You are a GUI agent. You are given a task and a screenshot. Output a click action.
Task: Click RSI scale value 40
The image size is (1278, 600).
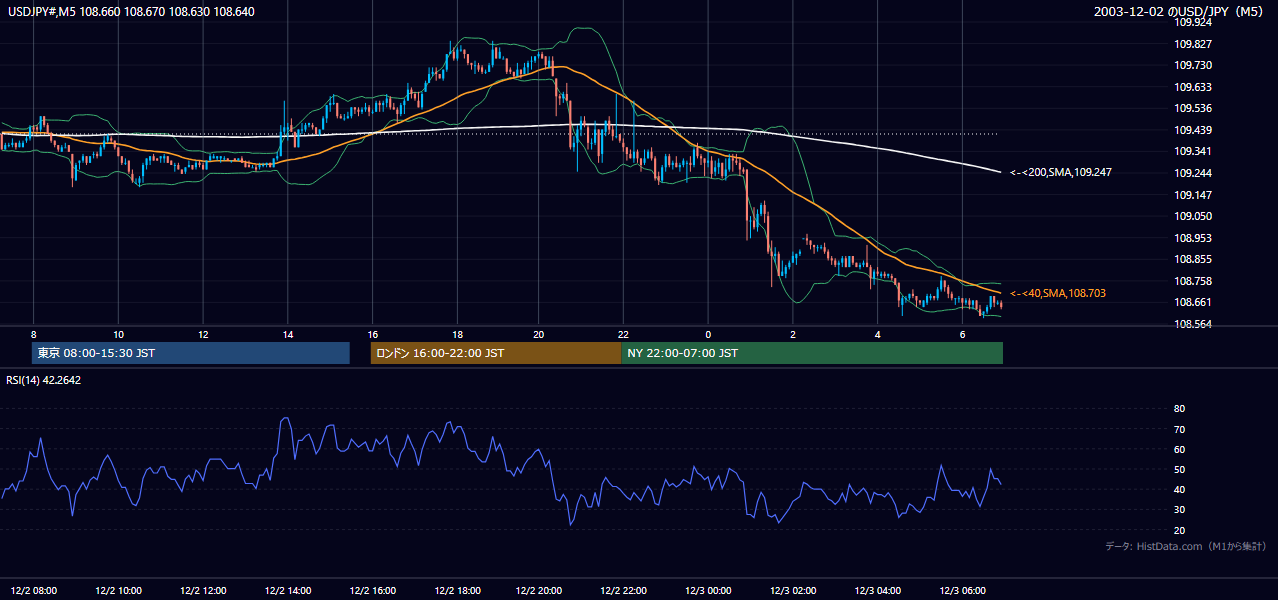tap(1180, 489)
